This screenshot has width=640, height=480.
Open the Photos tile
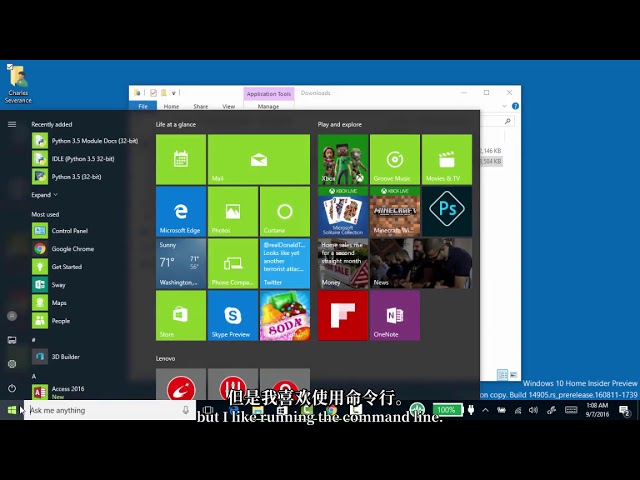233,211
